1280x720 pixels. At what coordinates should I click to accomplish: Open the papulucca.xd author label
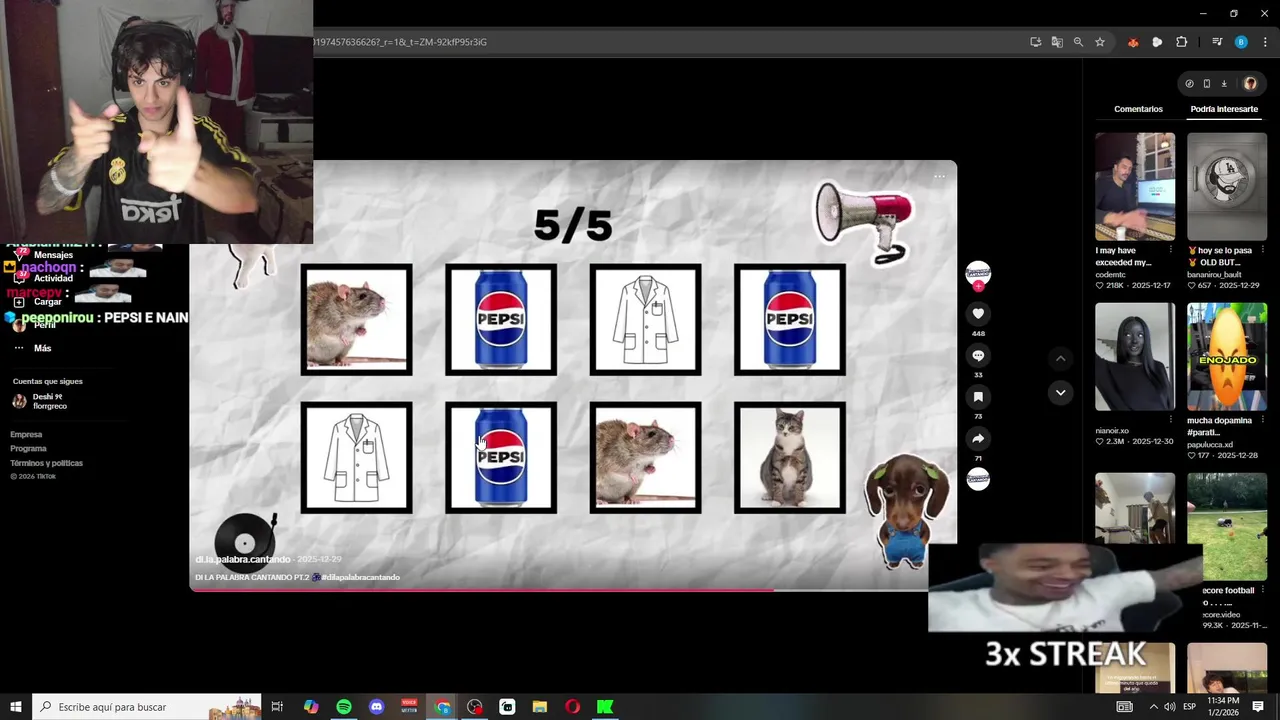click(1210, 445)
